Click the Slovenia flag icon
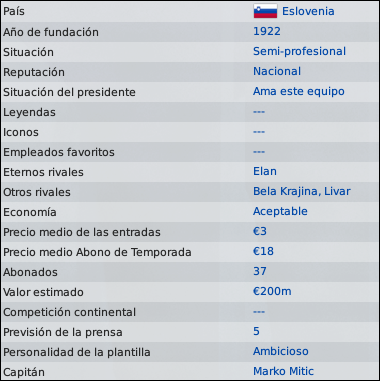This screenshot has width=380, height=381. click(265, 11)
